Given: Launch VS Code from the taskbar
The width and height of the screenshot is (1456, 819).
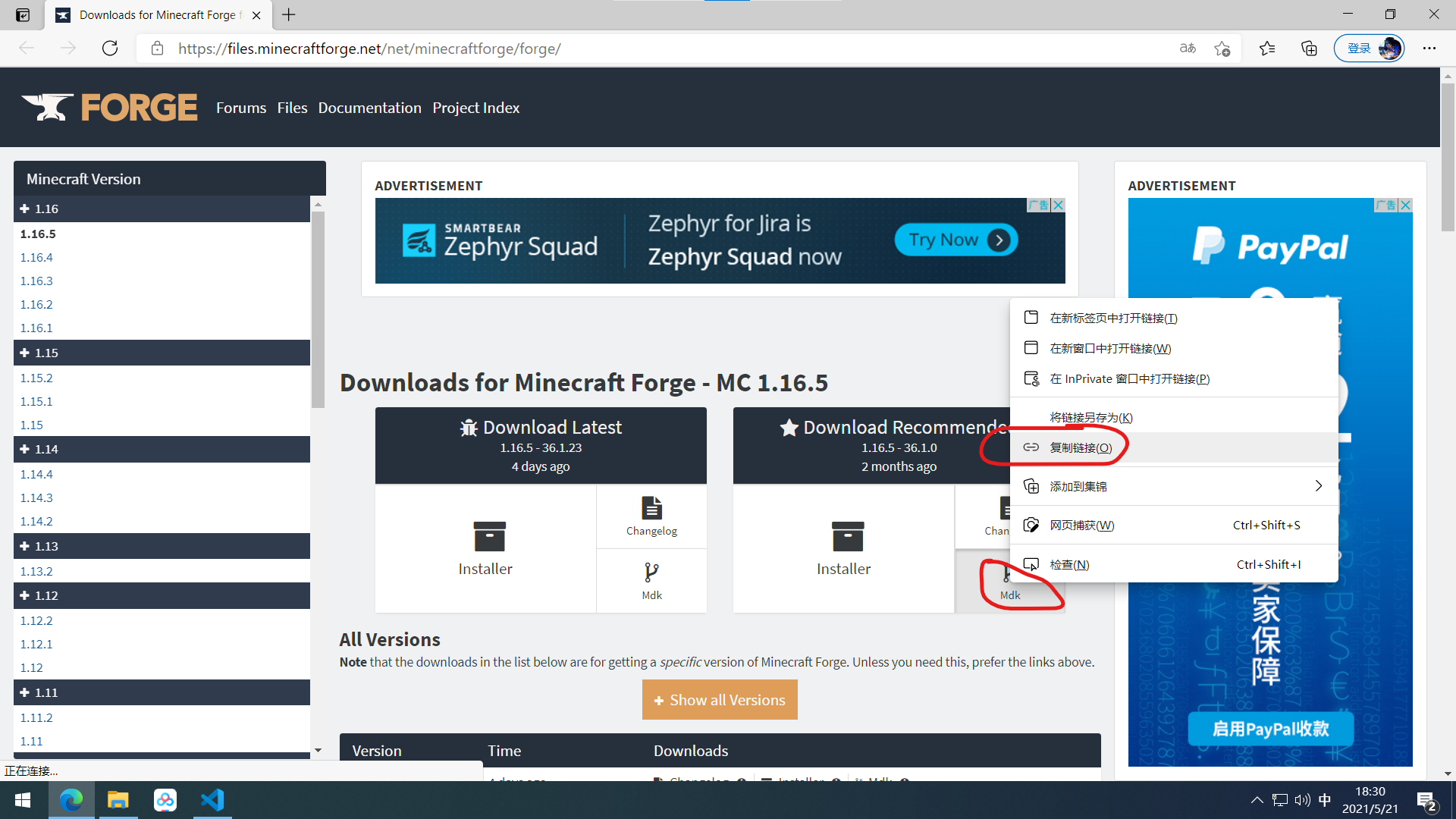Looking at the screenshot, I should pyautogui.click(x=212, y=800).
